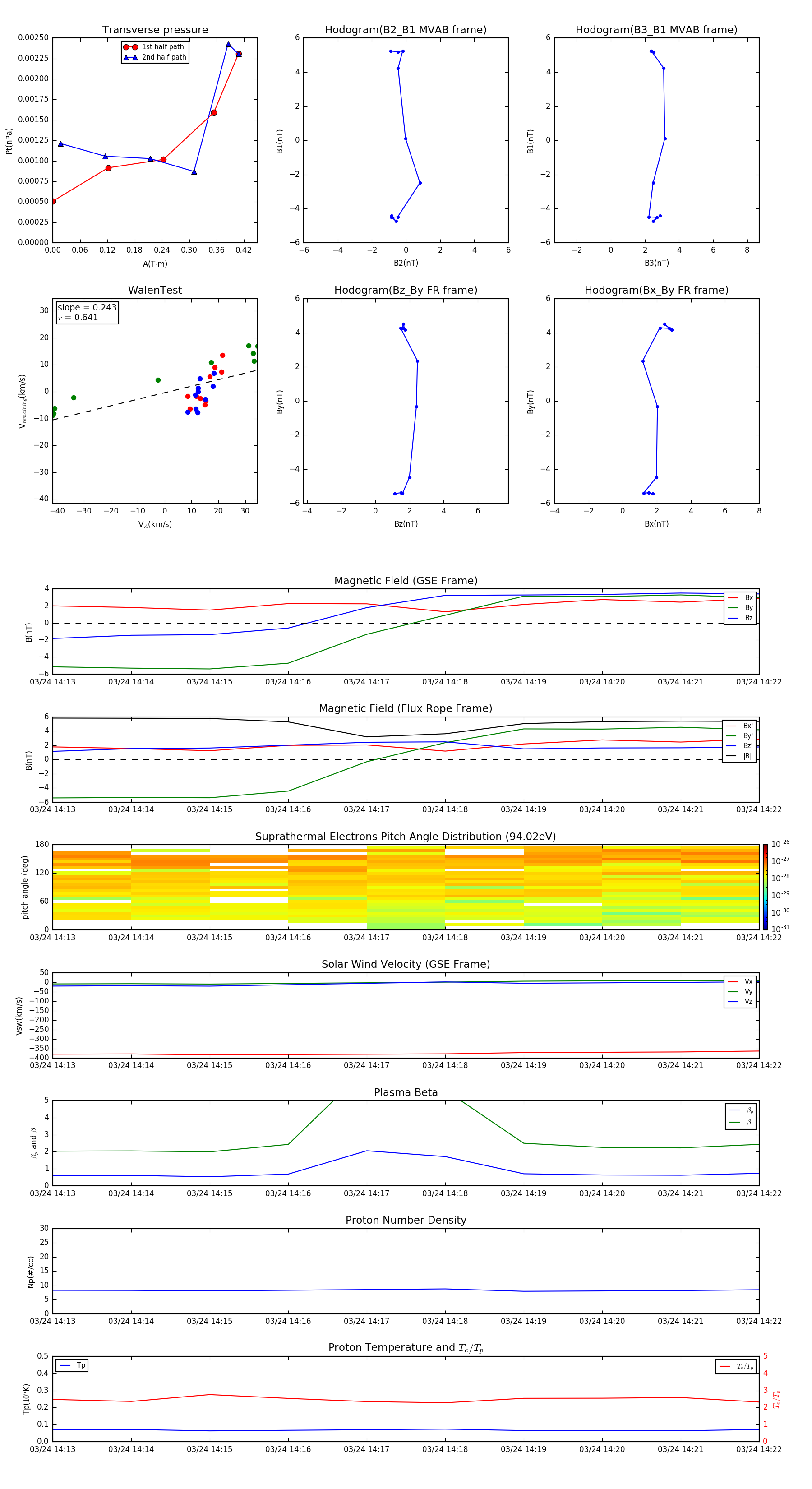Click the 'Te/Tp' legend entry

coord(736,1366)
